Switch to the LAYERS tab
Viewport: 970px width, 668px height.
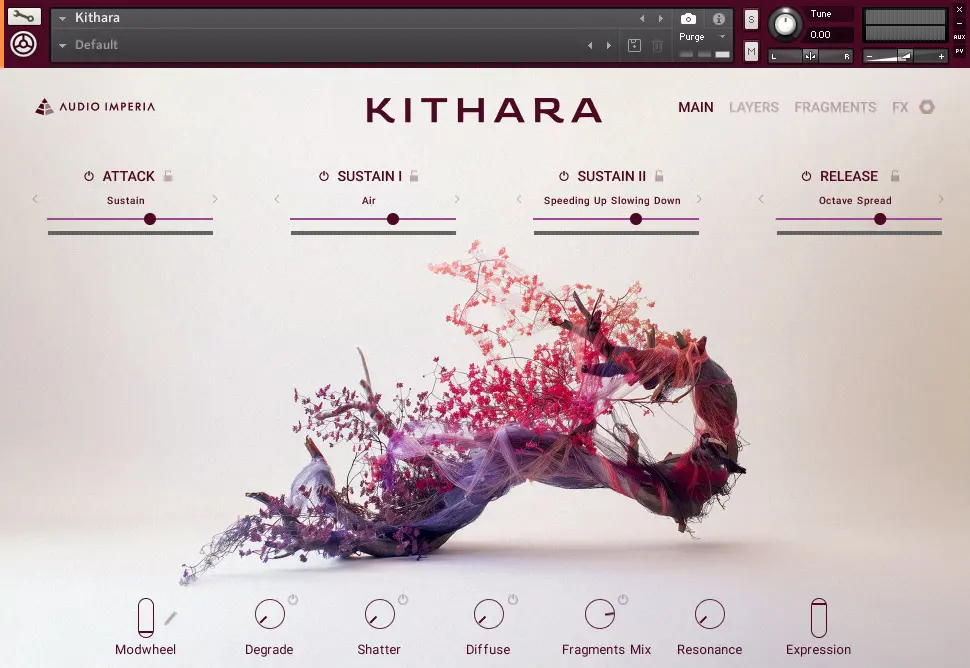click(753, 108)
